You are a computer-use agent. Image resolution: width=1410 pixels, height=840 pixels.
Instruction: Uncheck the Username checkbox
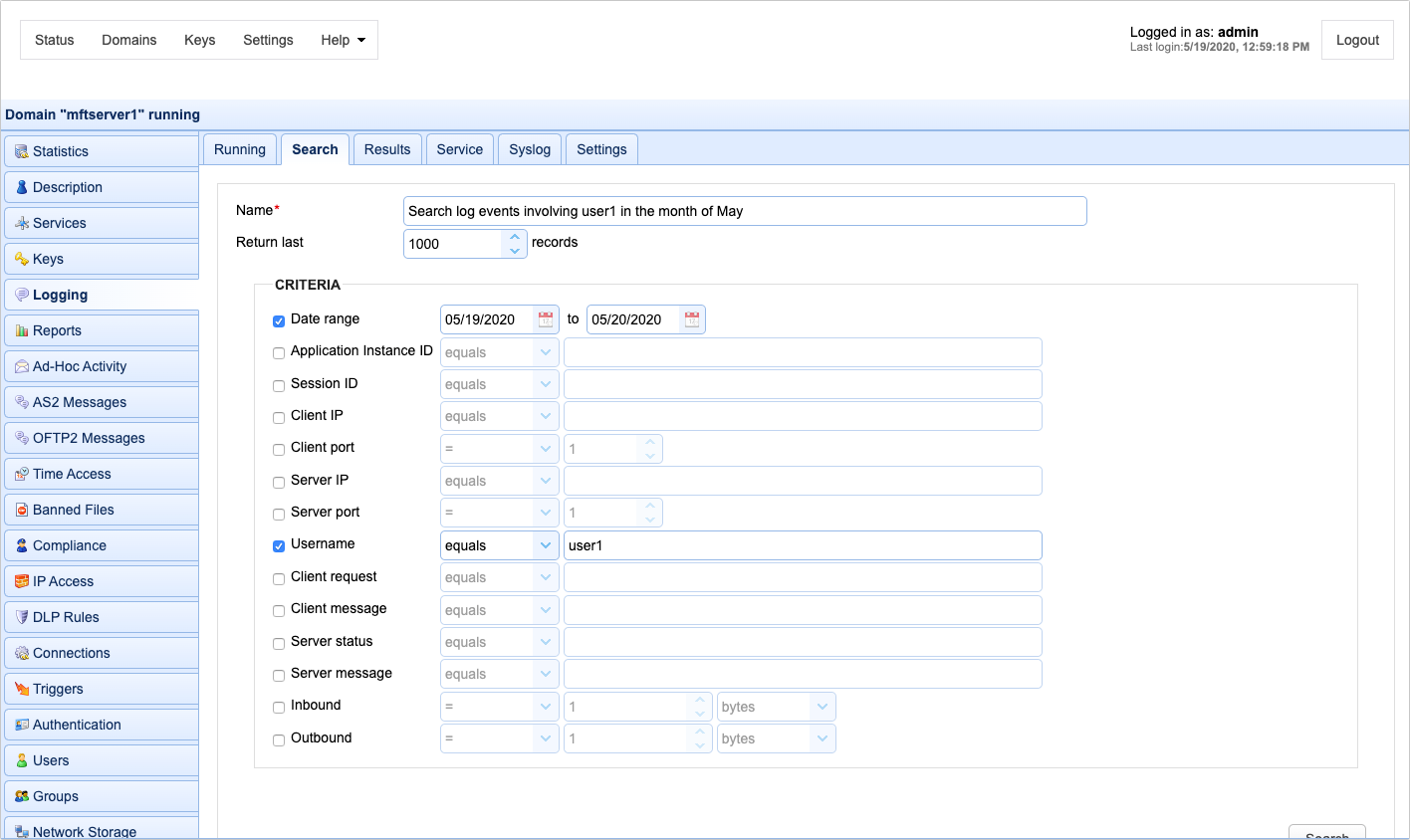tap(279, 545)
